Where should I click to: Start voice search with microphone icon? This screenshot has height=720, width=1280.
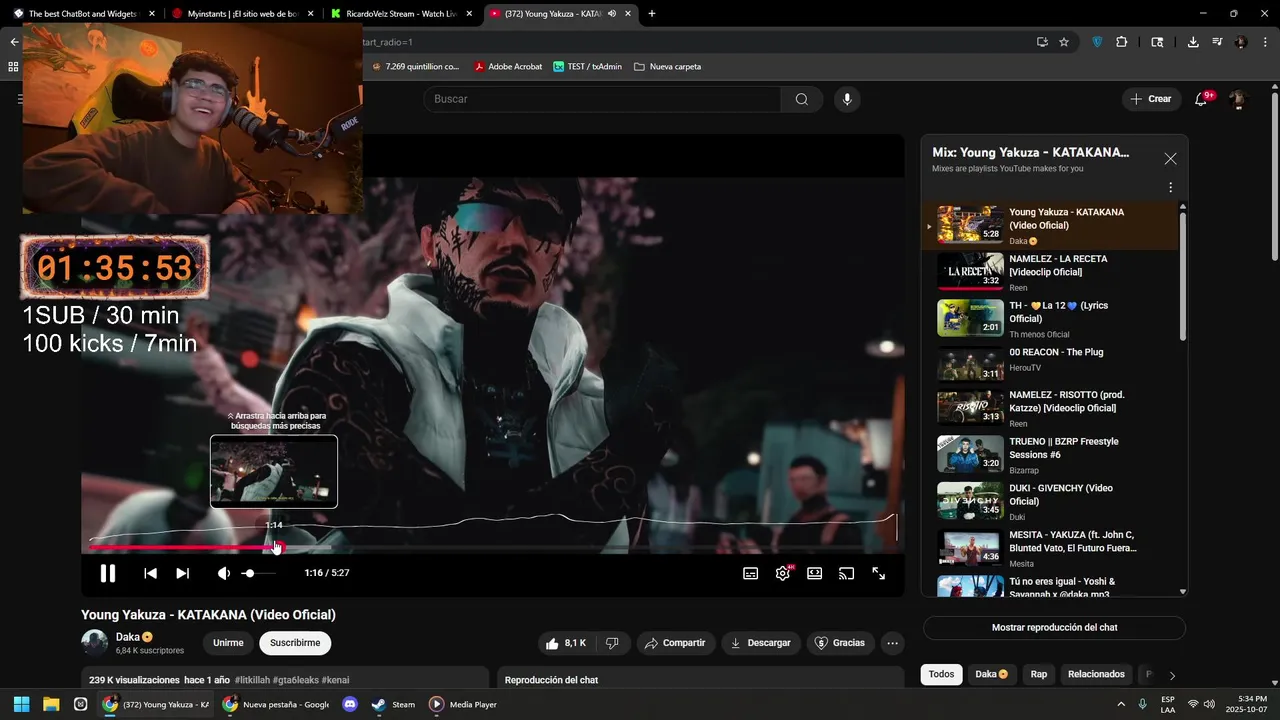847,99
